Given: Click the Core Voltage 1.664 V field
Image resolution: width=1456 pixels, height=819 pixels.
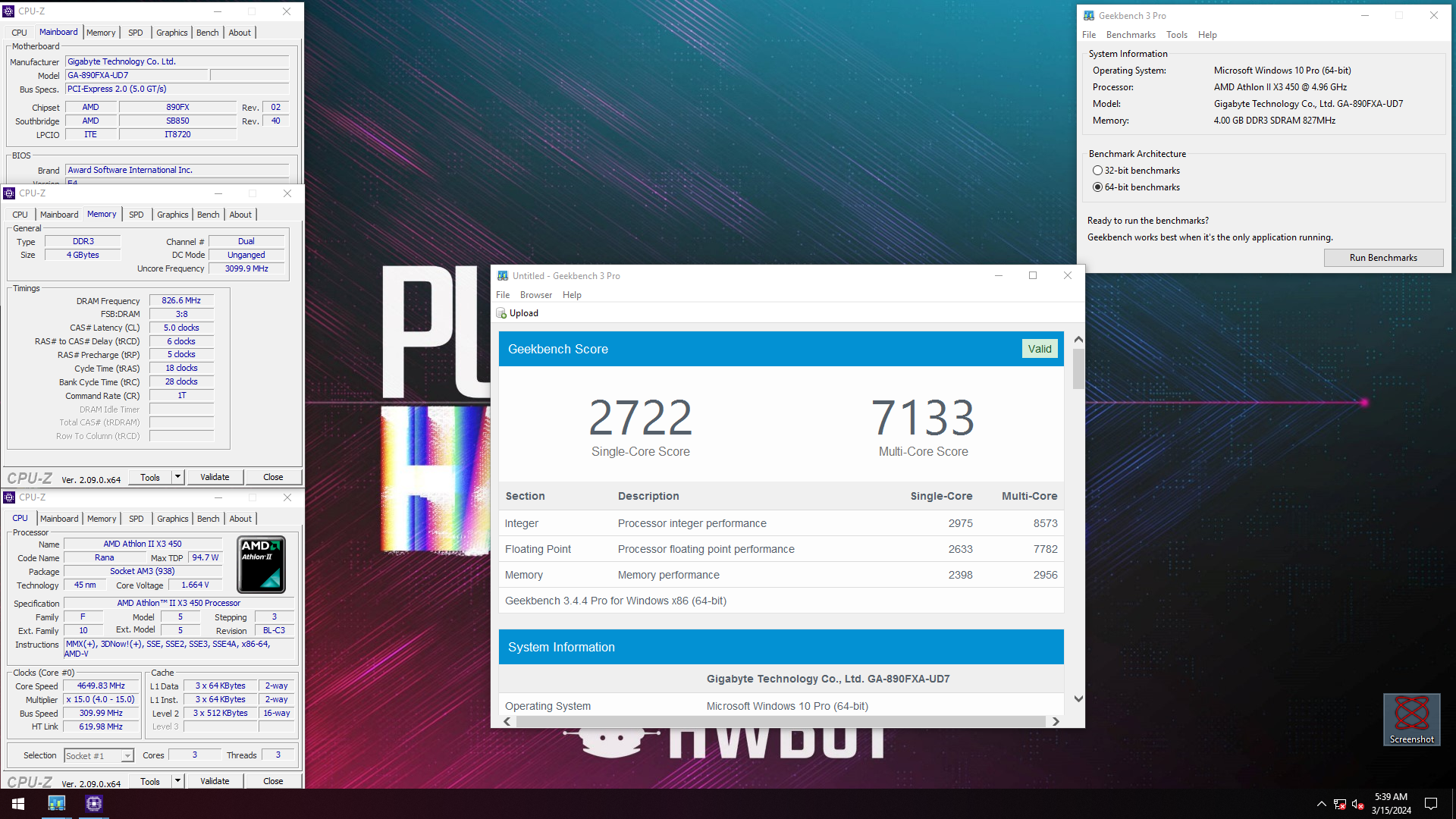Looking at the screenshot, I should (x=195, y=585).
